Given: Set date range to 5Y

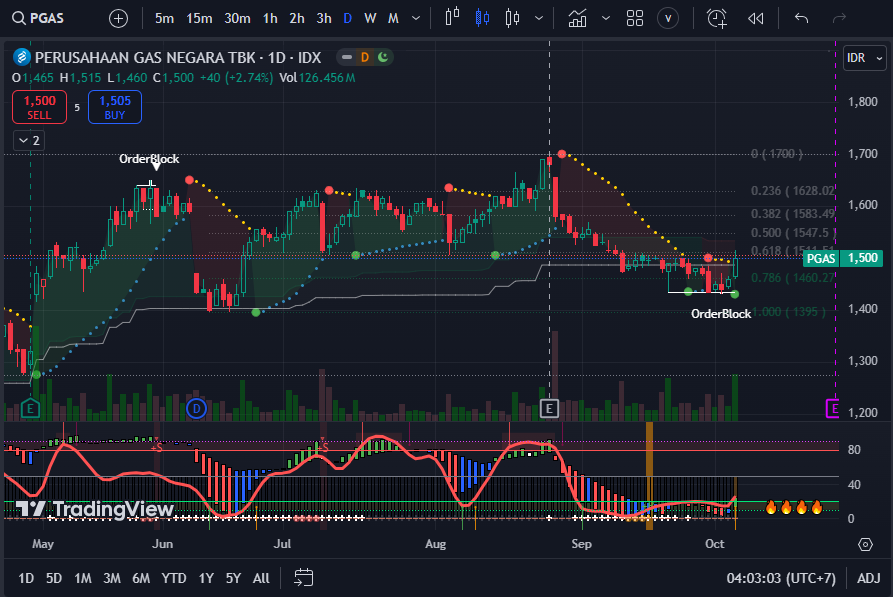Looking at the screenshot, I should click(x=233, y=578).
